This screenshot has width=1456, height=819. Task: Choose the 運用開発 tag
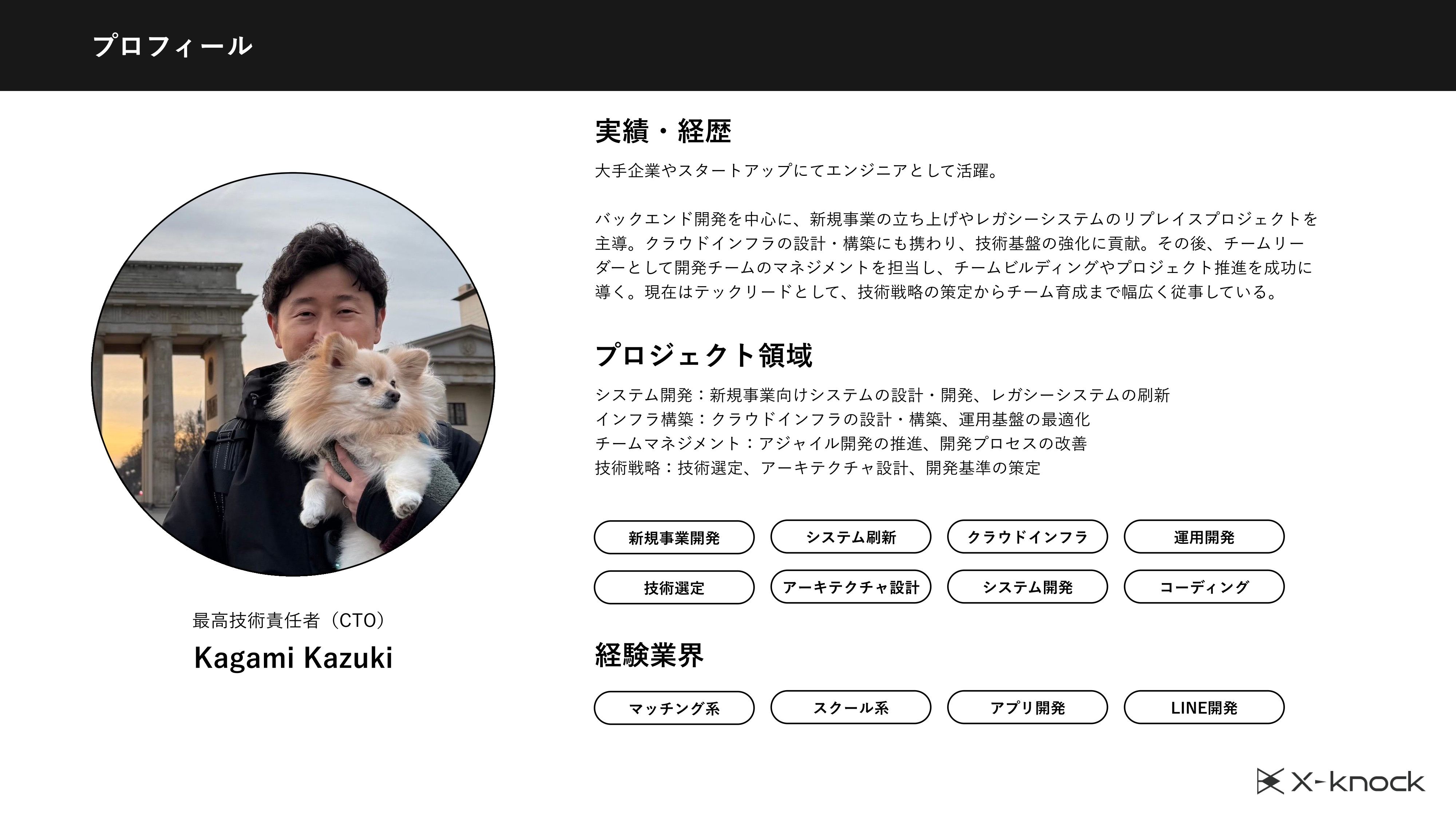coord(1204,537)
